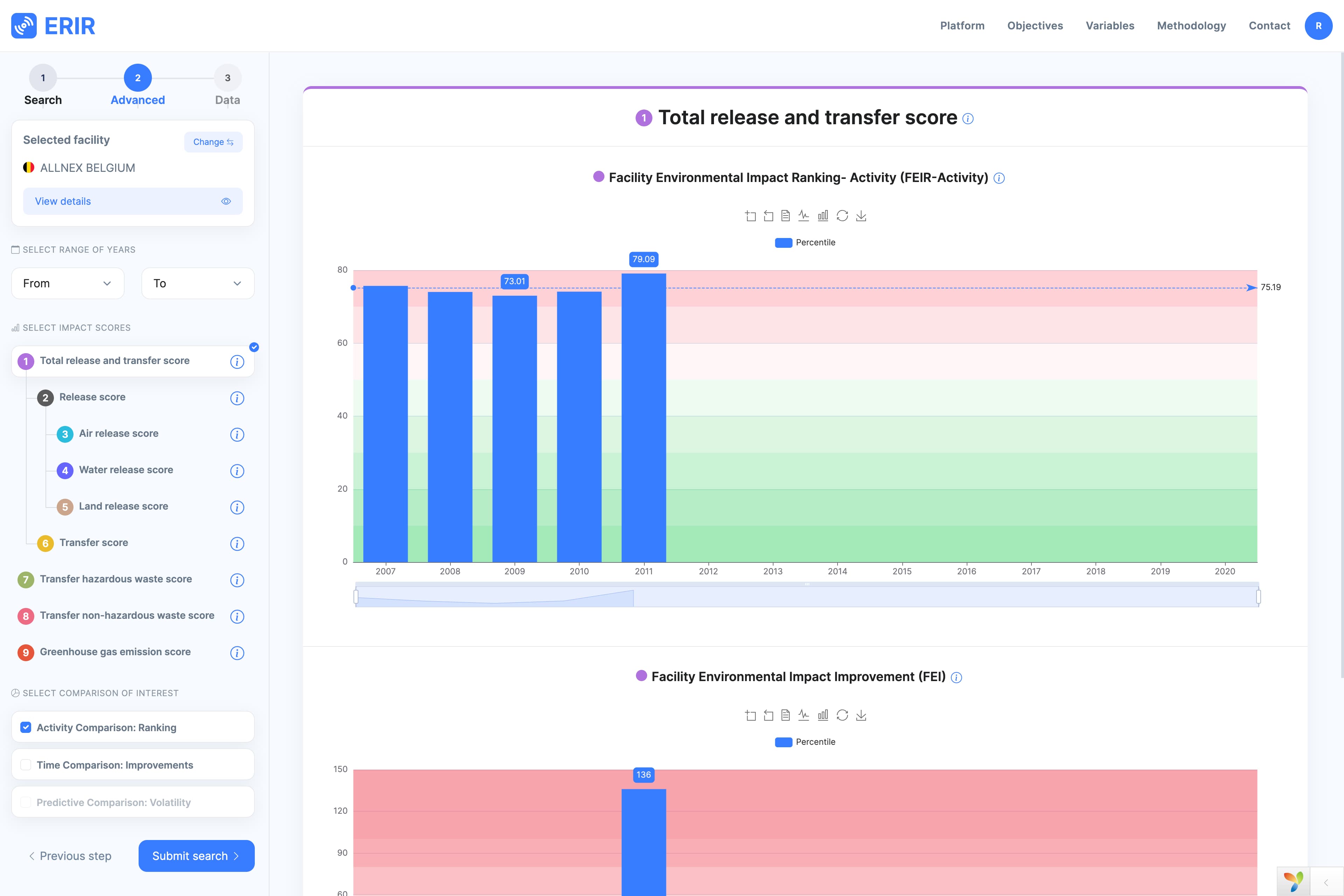1344x896 pixels.
Task: Switch FEI chart to bar chart
Action: click(x=823, y=715)
